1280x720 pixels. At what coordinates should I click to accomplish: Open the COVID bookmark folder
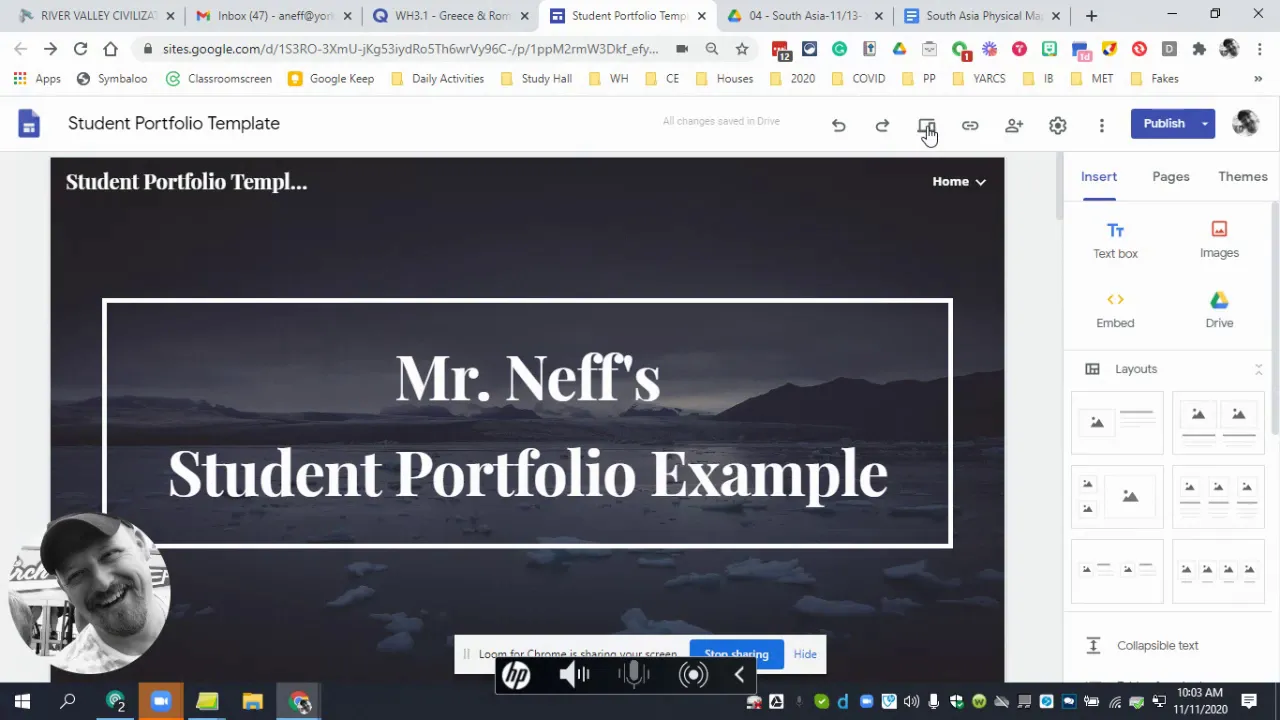[x=857, y=78]
